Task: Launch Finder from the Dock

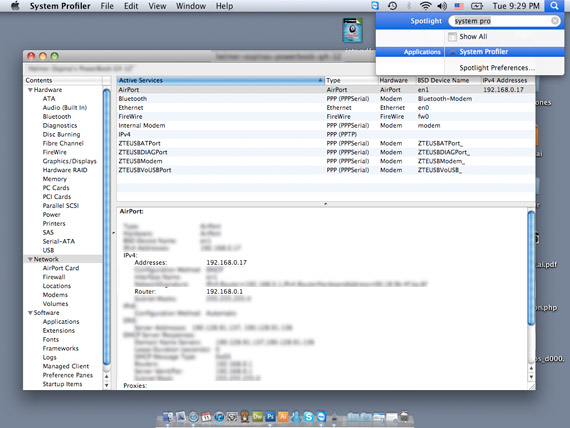Action: (168, 417)
